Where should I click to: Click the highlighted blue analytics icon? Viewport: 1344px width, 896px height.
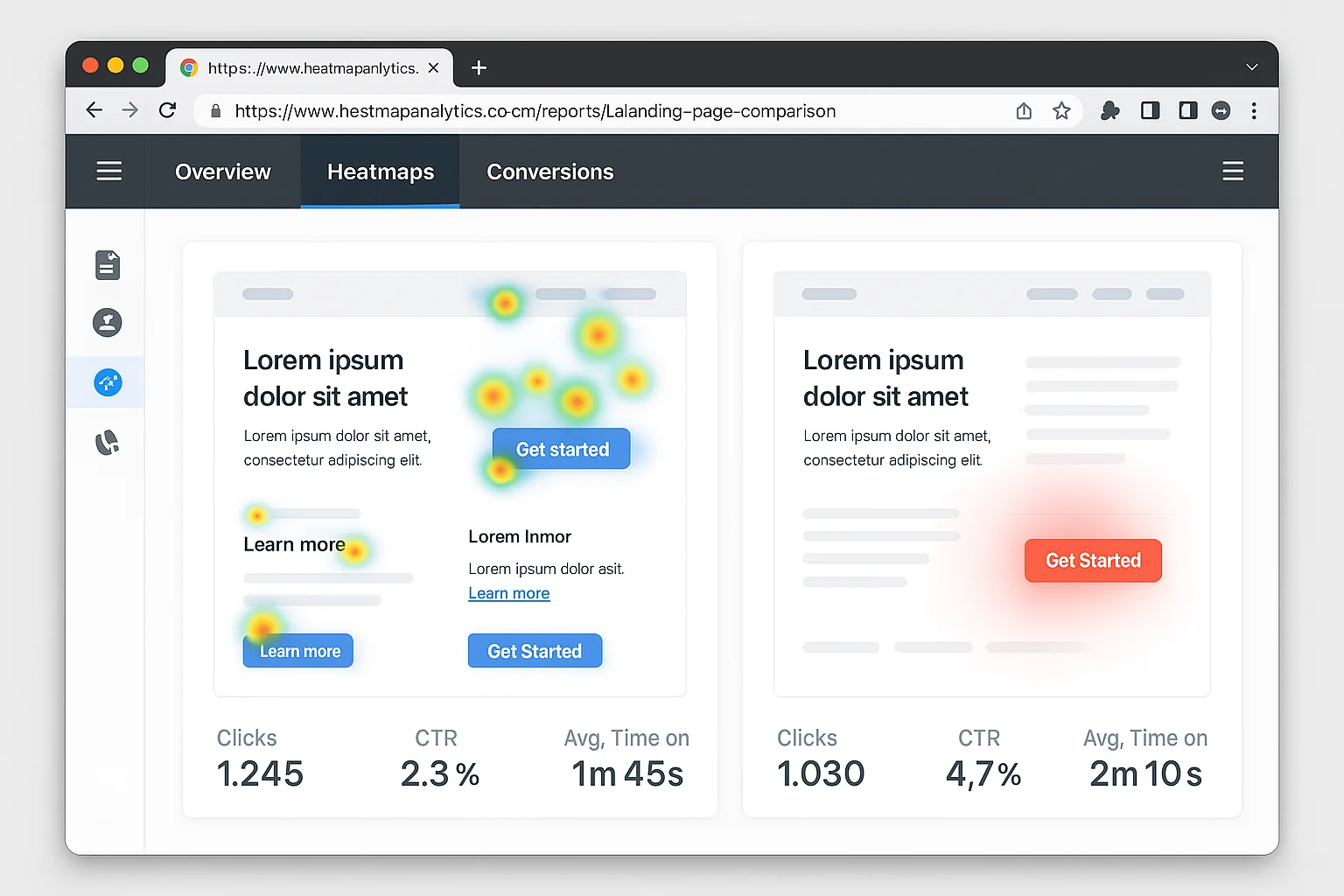click(x=107, y=381)
